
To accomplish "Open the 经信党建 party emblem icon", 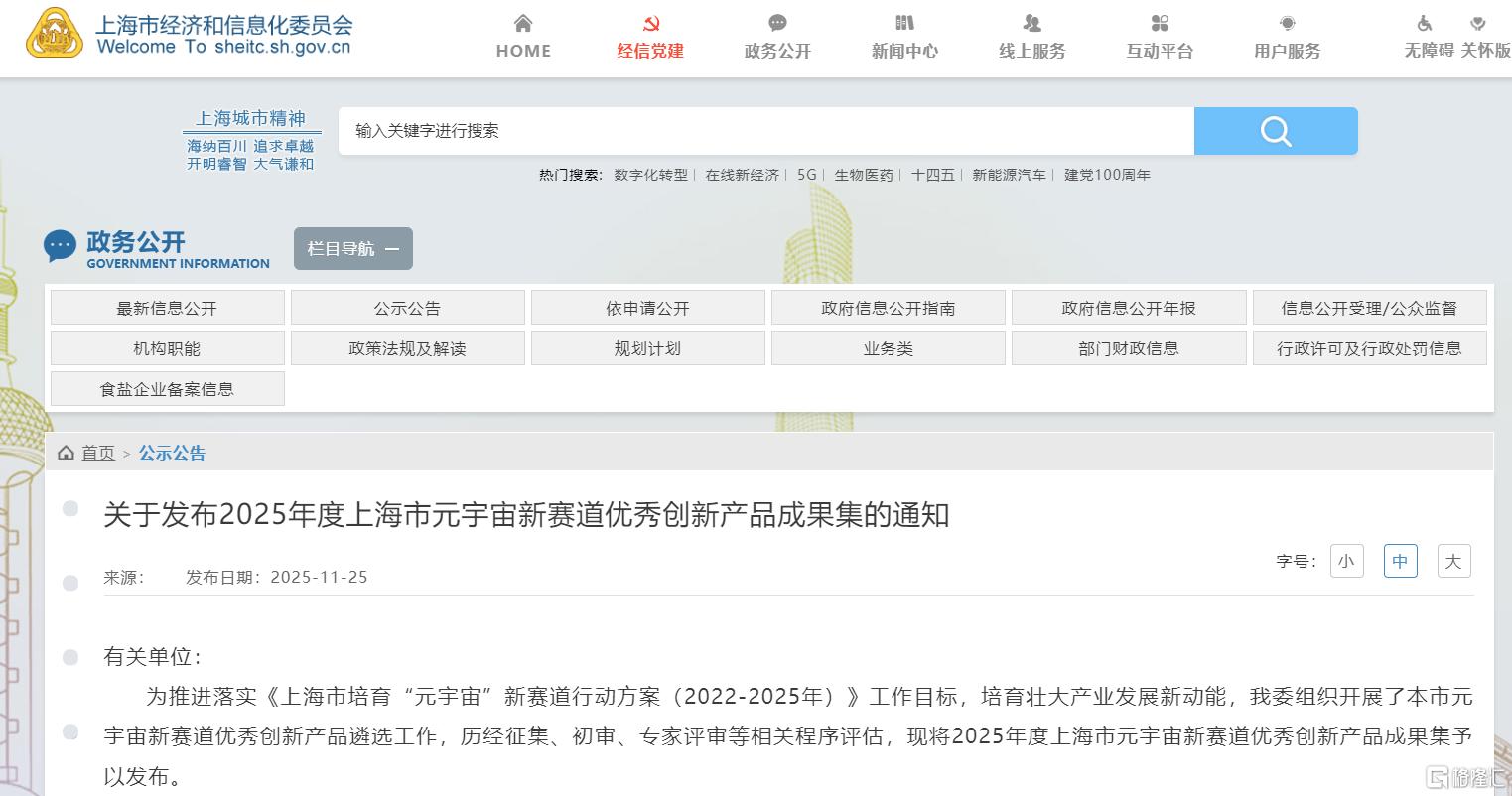I will pos(650,23).
